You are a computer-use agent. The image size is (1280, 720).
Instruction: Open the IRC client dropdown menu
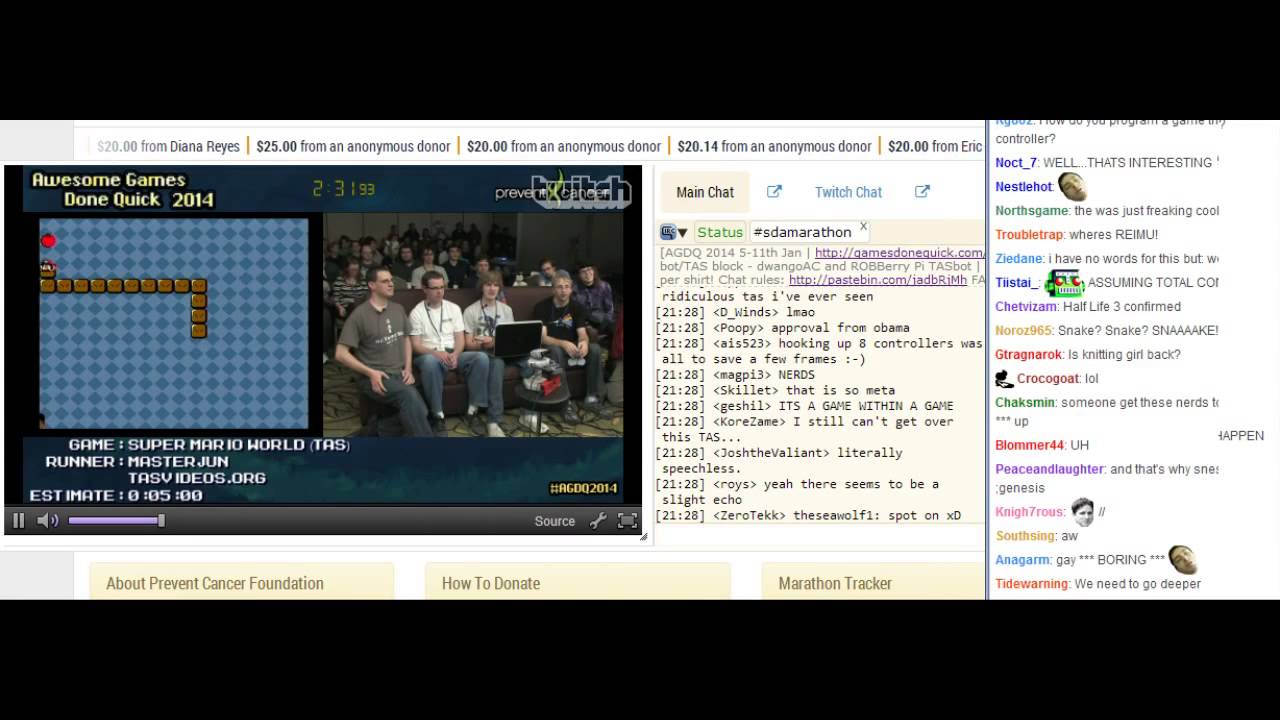pyautogui.click(x=673, y=232)
